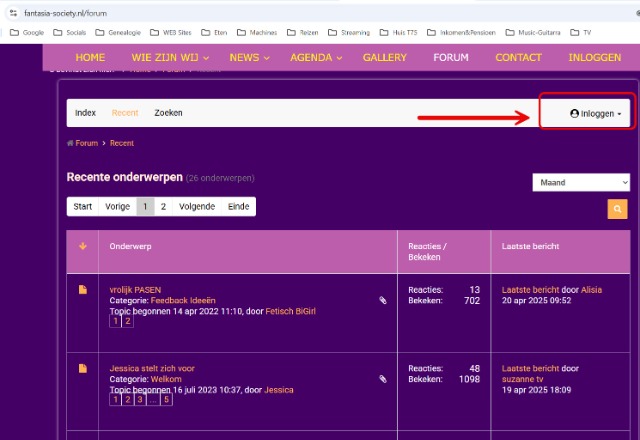Jump to page 5 of Jessica's topic
640x440 pixels.
(x=166, y=400)
